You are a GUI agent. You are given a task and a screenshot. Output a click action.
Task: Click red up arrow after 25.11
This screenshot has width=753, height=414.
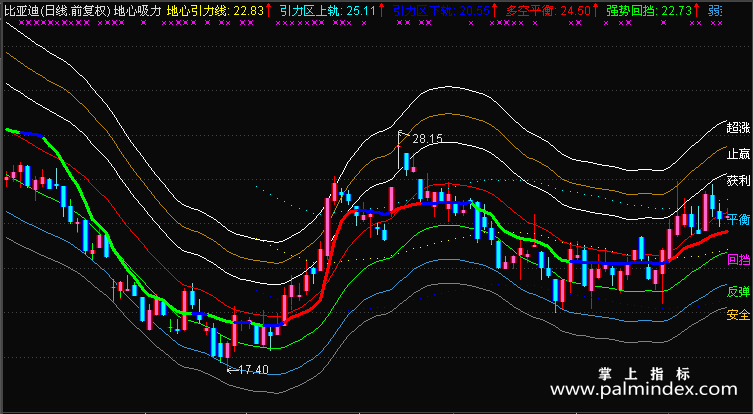pyautogui.click(x=381, y=10)
